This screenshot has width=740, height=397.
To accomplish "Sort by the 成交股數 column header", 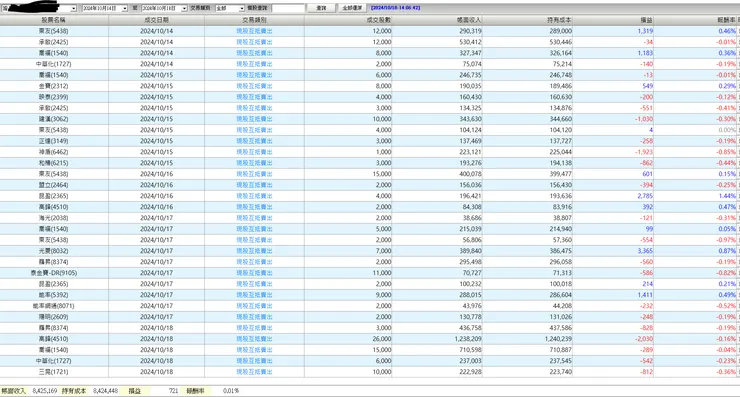I will (x=348, y=20).
